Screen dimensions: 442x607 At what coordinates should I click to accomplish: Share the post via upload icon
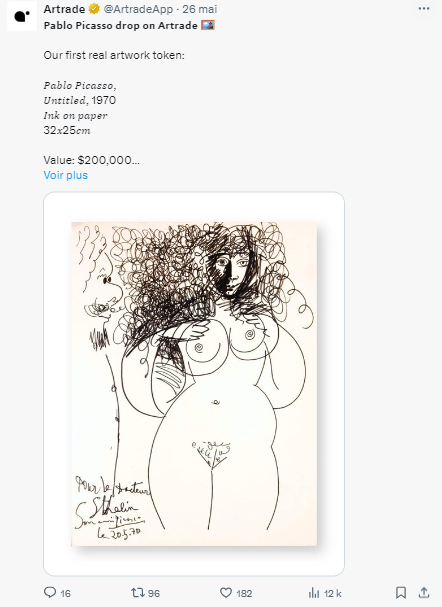[x=424, y=593]
